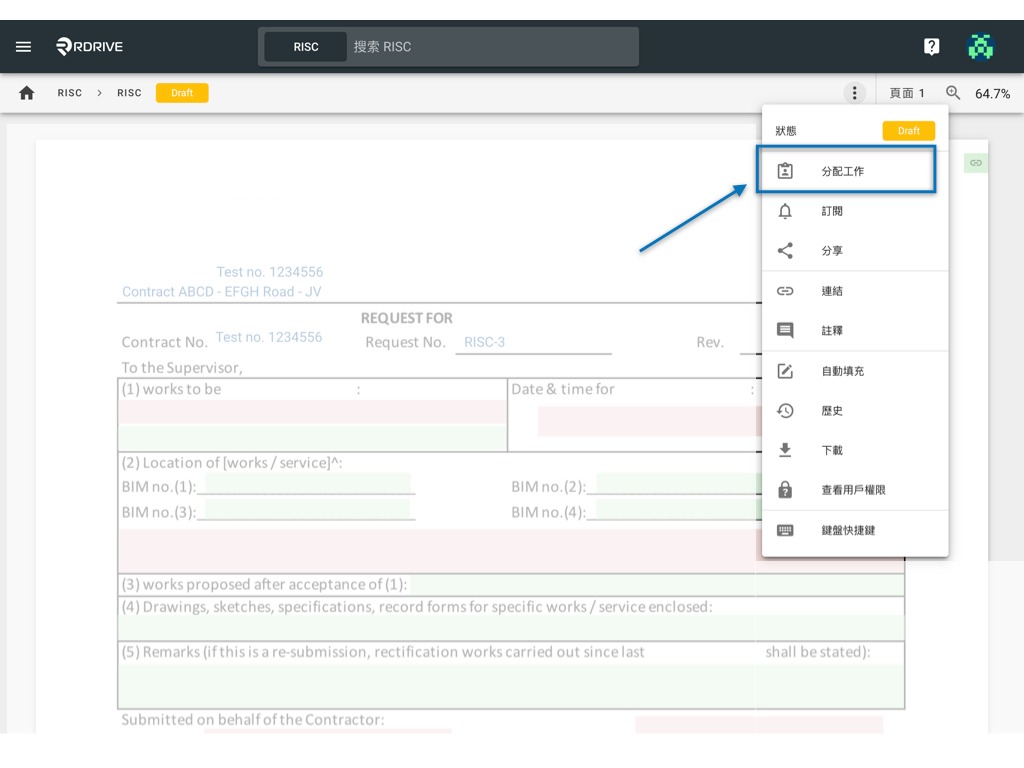Viewport: 1024px width, 768px height.
Task: Click the link chain icon in menu
Action: 785,291
